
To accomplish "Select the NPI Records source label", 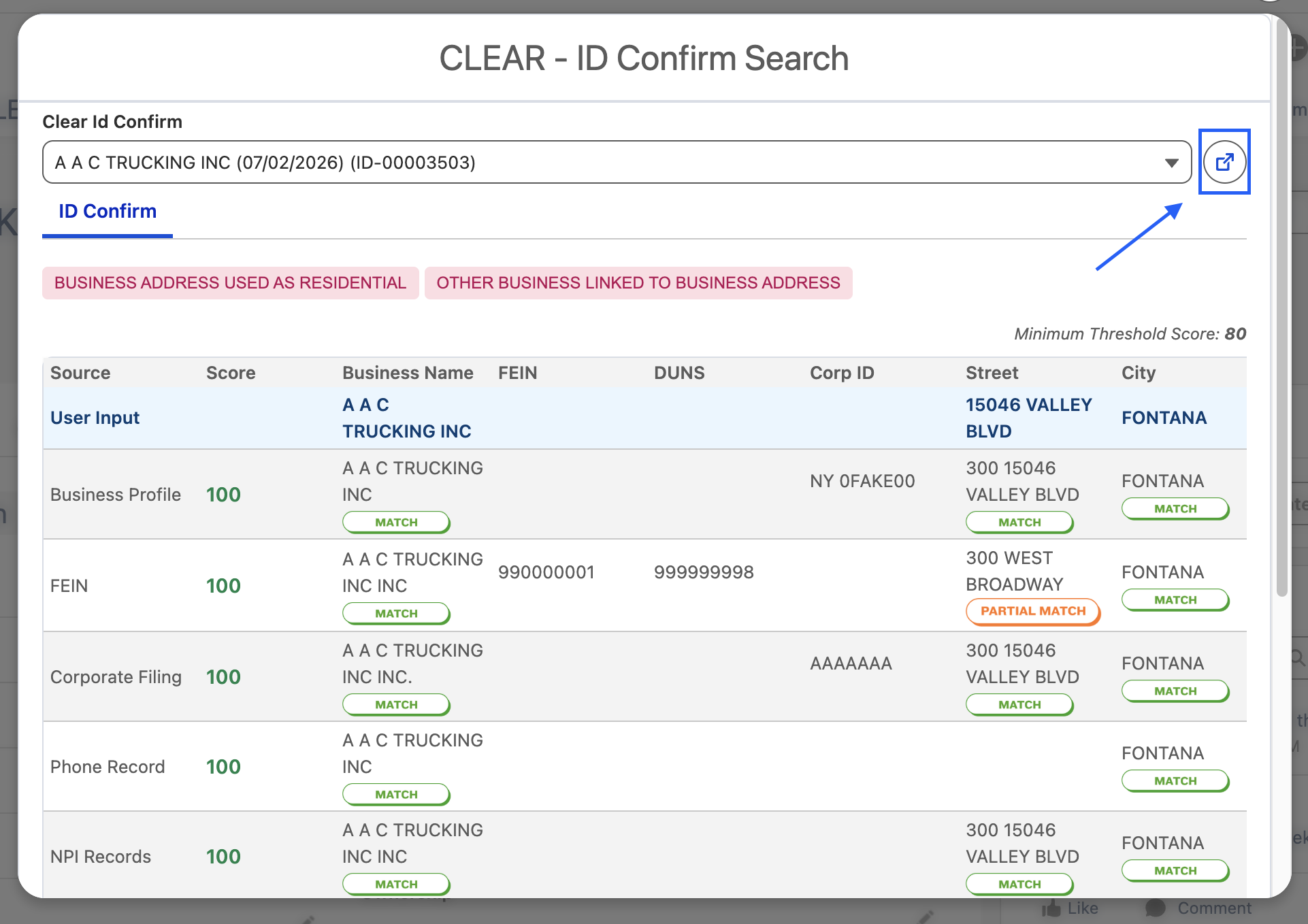I will (101, 857).
